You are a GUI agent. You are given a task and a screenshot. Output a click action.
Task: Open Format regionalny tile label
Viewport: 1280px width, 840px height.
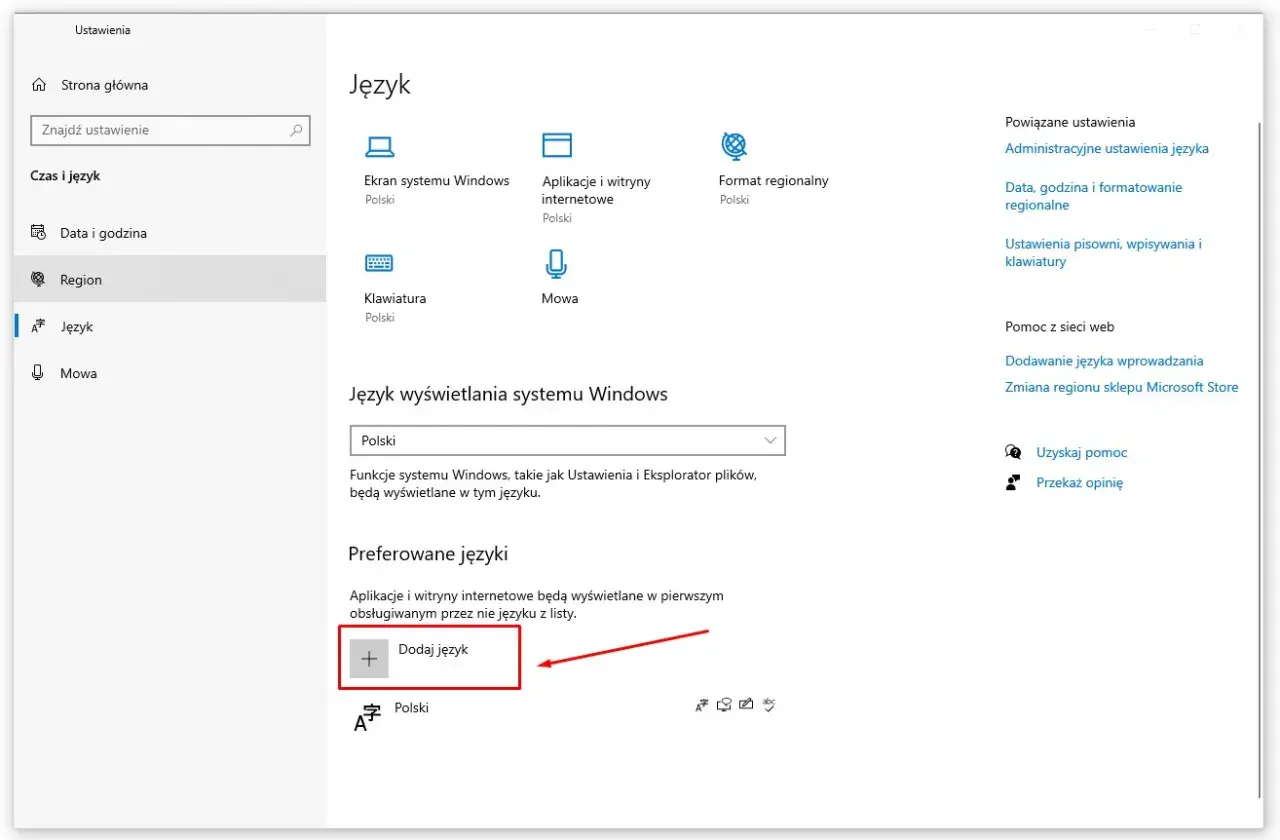pyautogui.click(x=773, y=181)
